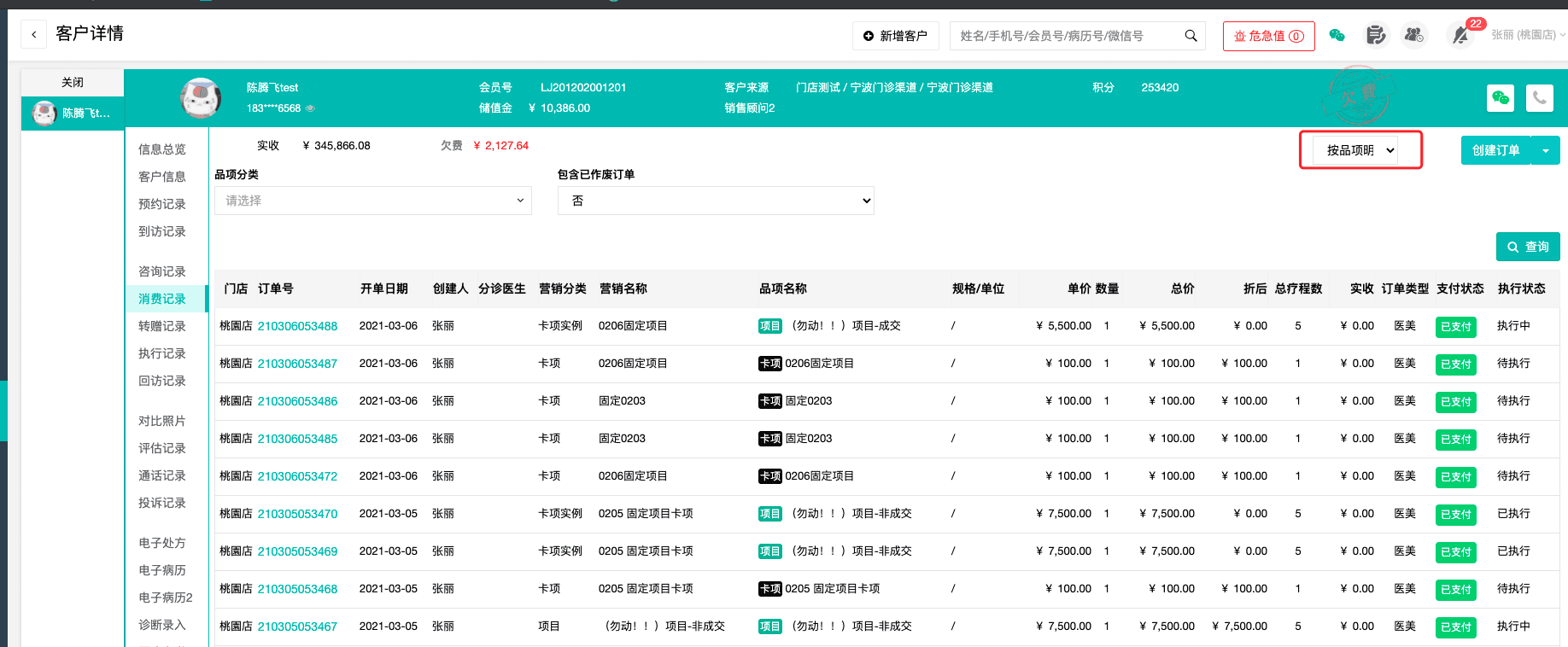Open 预约记录 in the side menu
Screen dimensions: 1568x647
(x=162, y=204)
